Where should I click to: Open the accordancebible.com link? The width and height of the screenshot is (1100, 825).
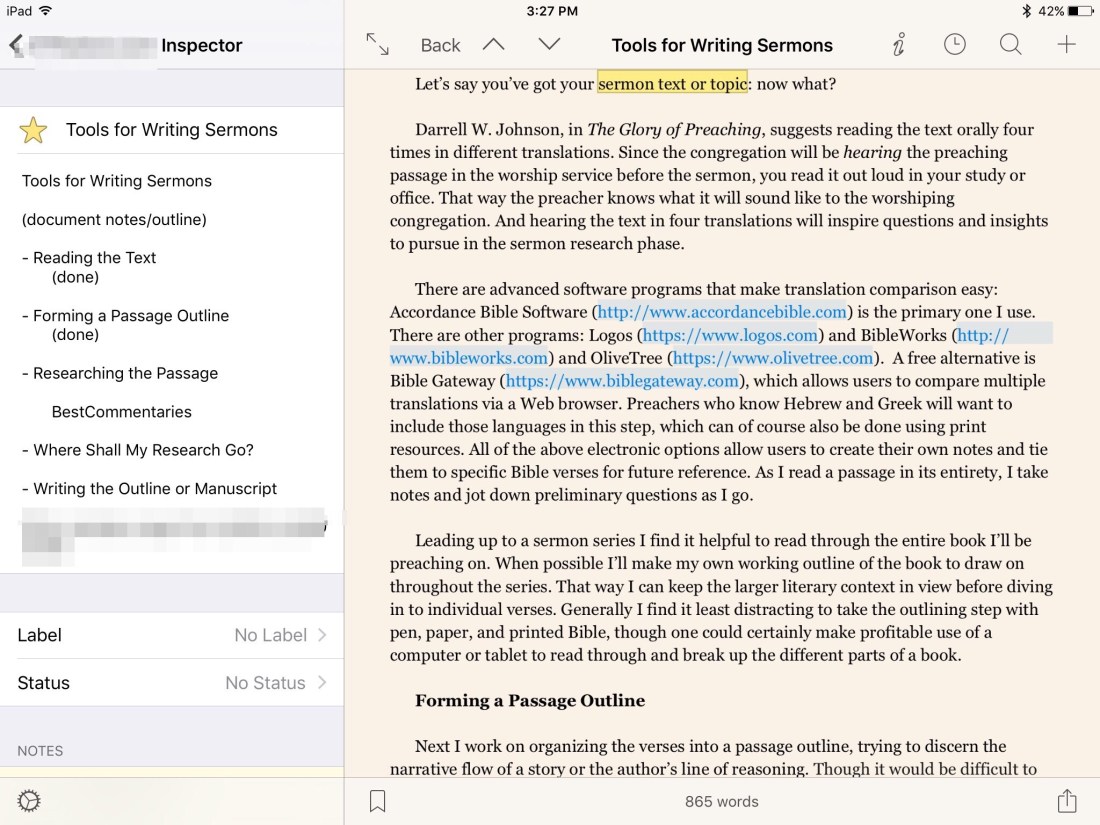click(x=723, y=312)
